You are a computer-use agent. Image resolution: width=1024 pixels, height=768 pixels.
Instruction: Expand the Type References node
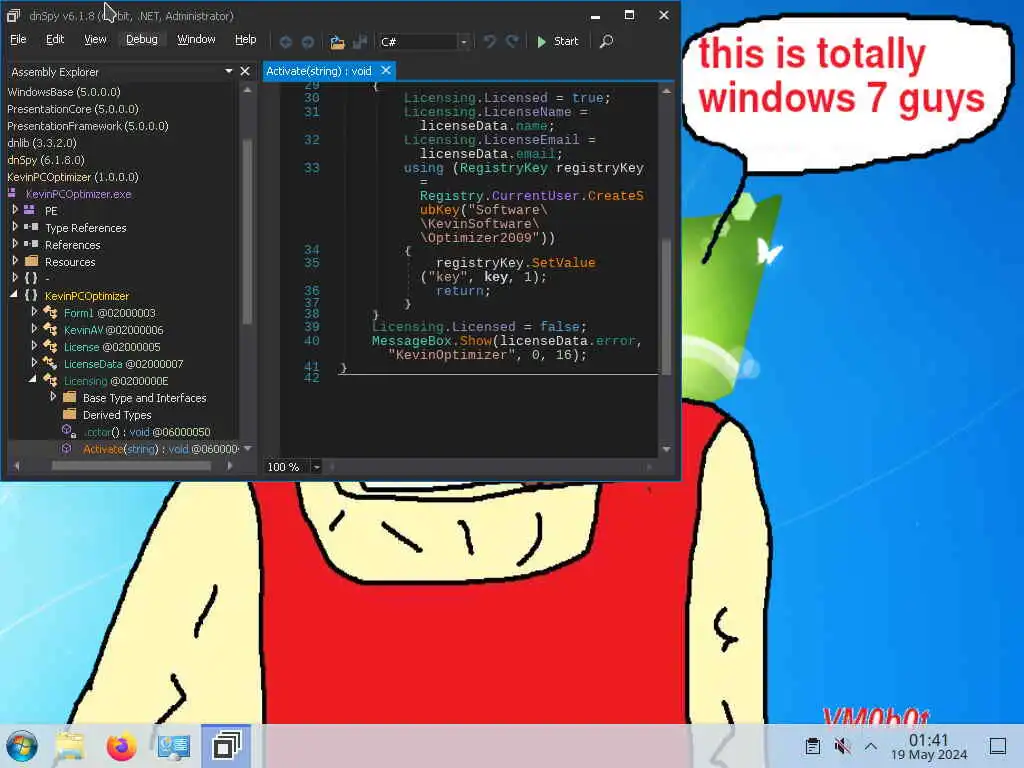coord(15,227)
